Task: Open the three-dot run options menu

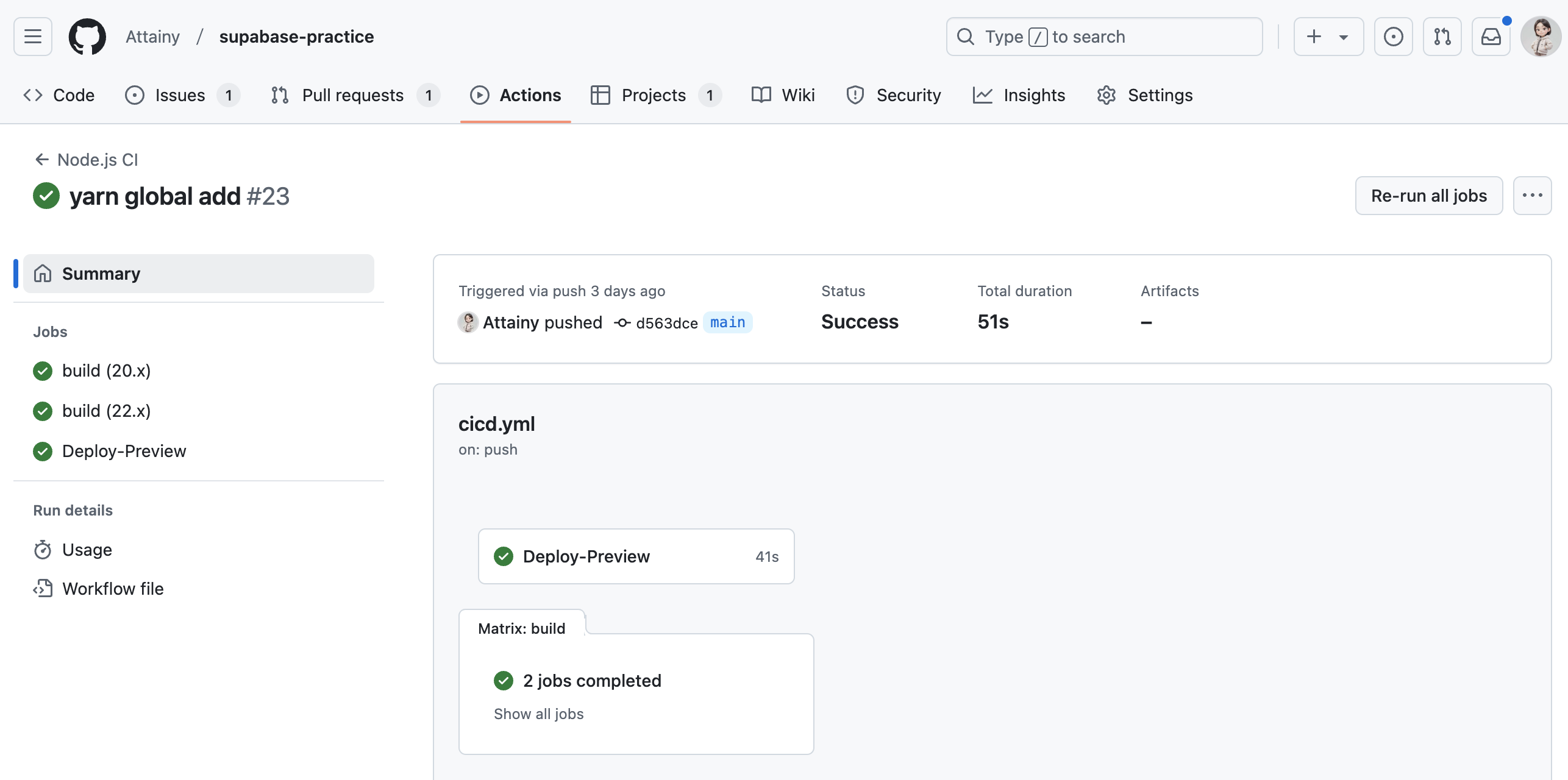Action: point(1532,196)
